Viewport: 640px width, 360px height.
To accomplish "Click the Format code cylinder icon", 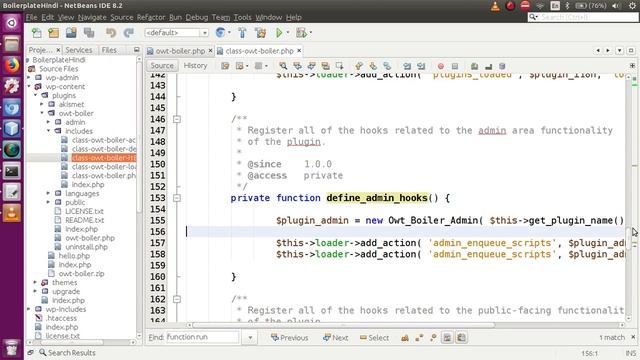I will (x=502, y=66).
